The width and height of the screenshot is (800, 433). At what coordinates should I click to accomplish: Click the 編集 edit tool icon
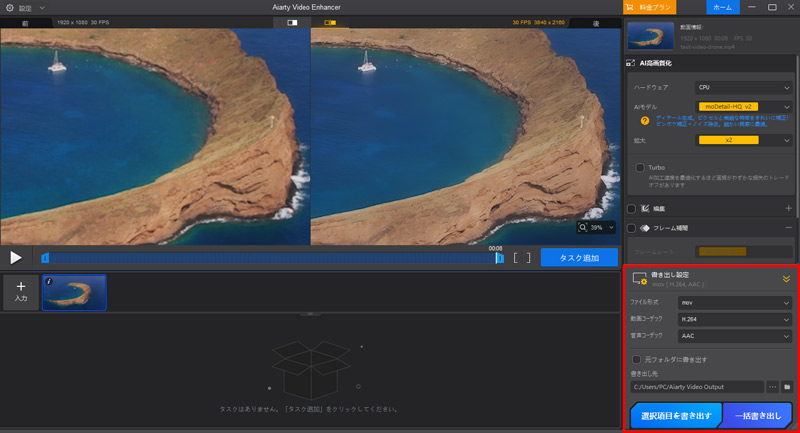[x=645, y=209]
